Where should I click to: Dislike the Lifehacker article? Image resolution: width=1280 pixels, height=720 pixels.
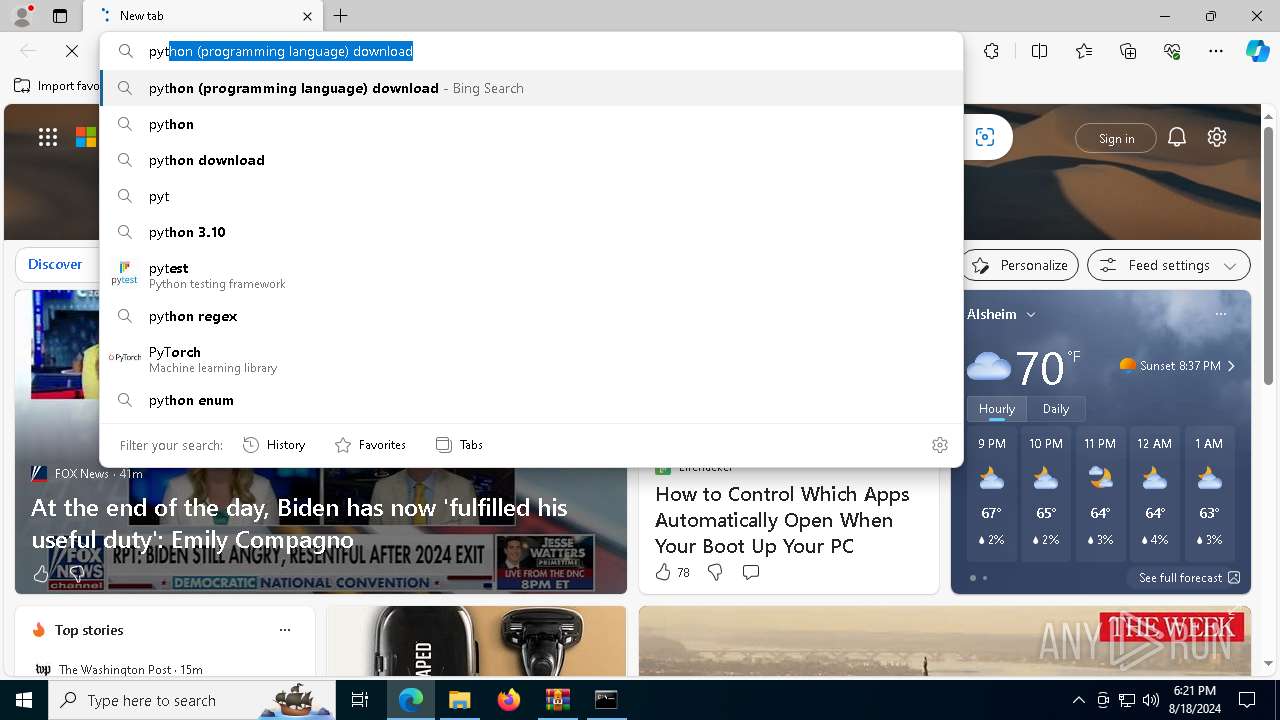tap(715, 572)
